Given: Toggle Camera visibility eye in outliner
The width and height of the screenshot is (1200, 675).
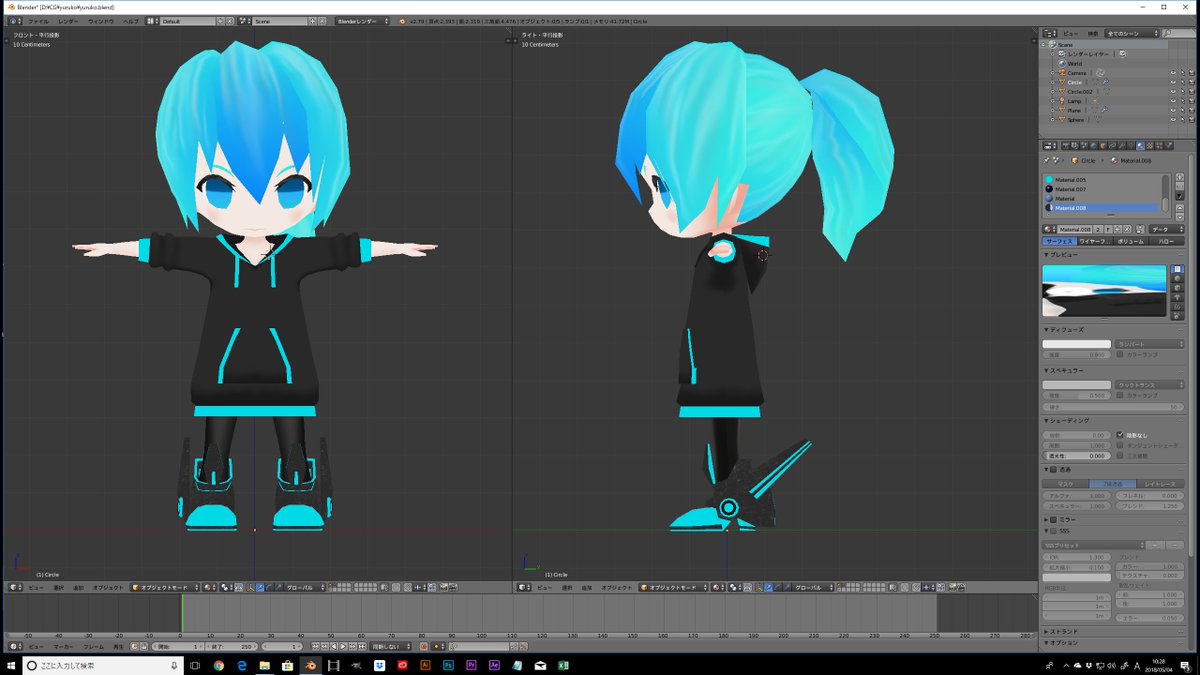Looking at the screenshot, I should tap(1172, 73).
